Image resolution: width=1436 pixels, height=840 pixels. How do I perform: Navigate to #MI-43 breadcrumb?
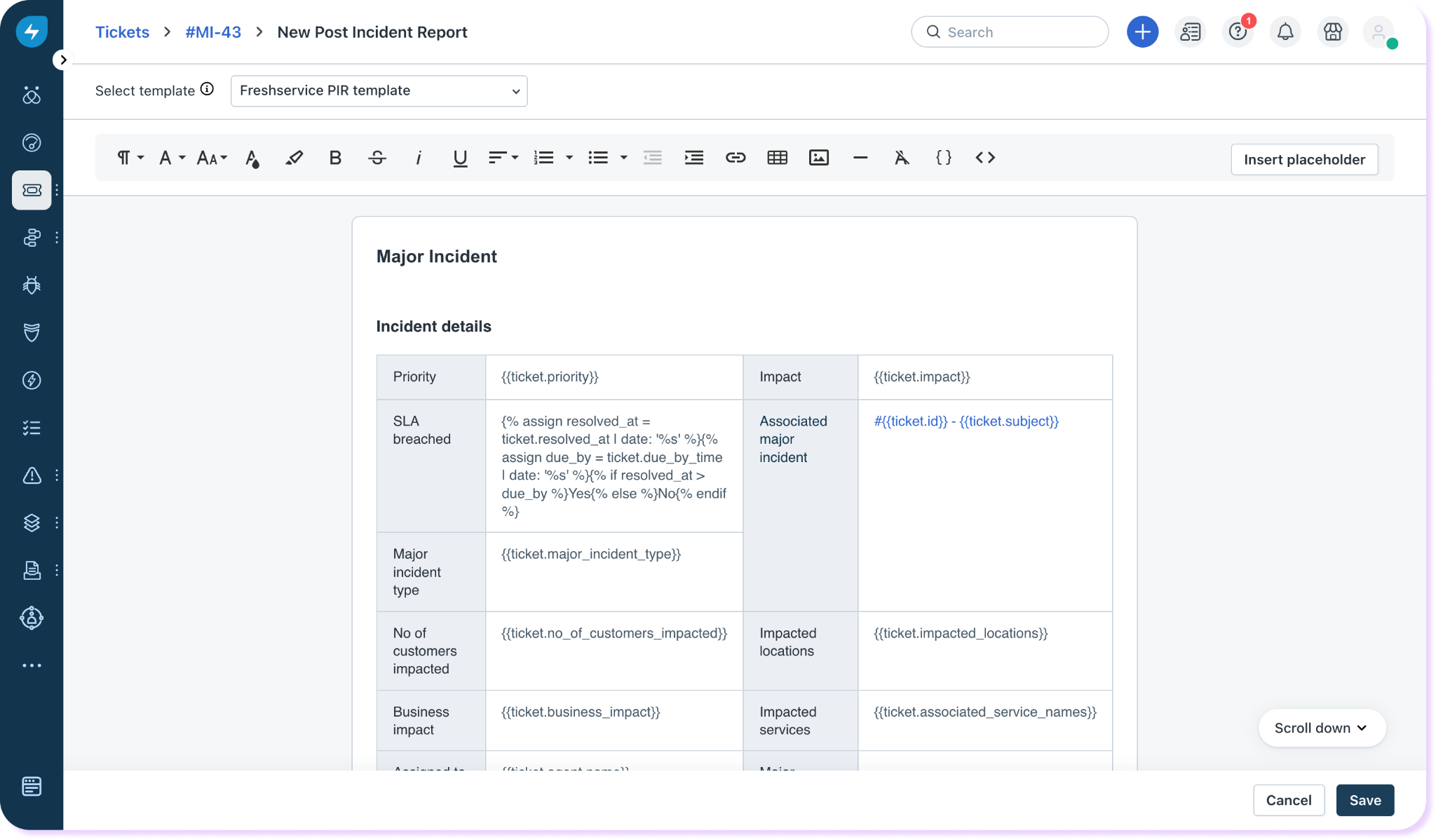[213, 32]
